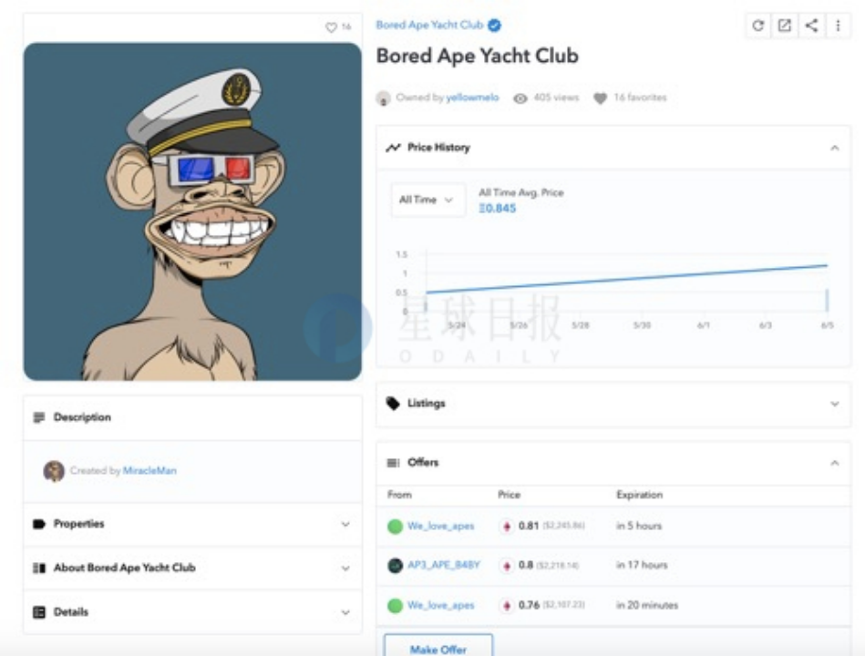The width and height of the screenshot is (866, 656).
Task: Open the MiracleMan creator link
Action: [x=150, y=470]
